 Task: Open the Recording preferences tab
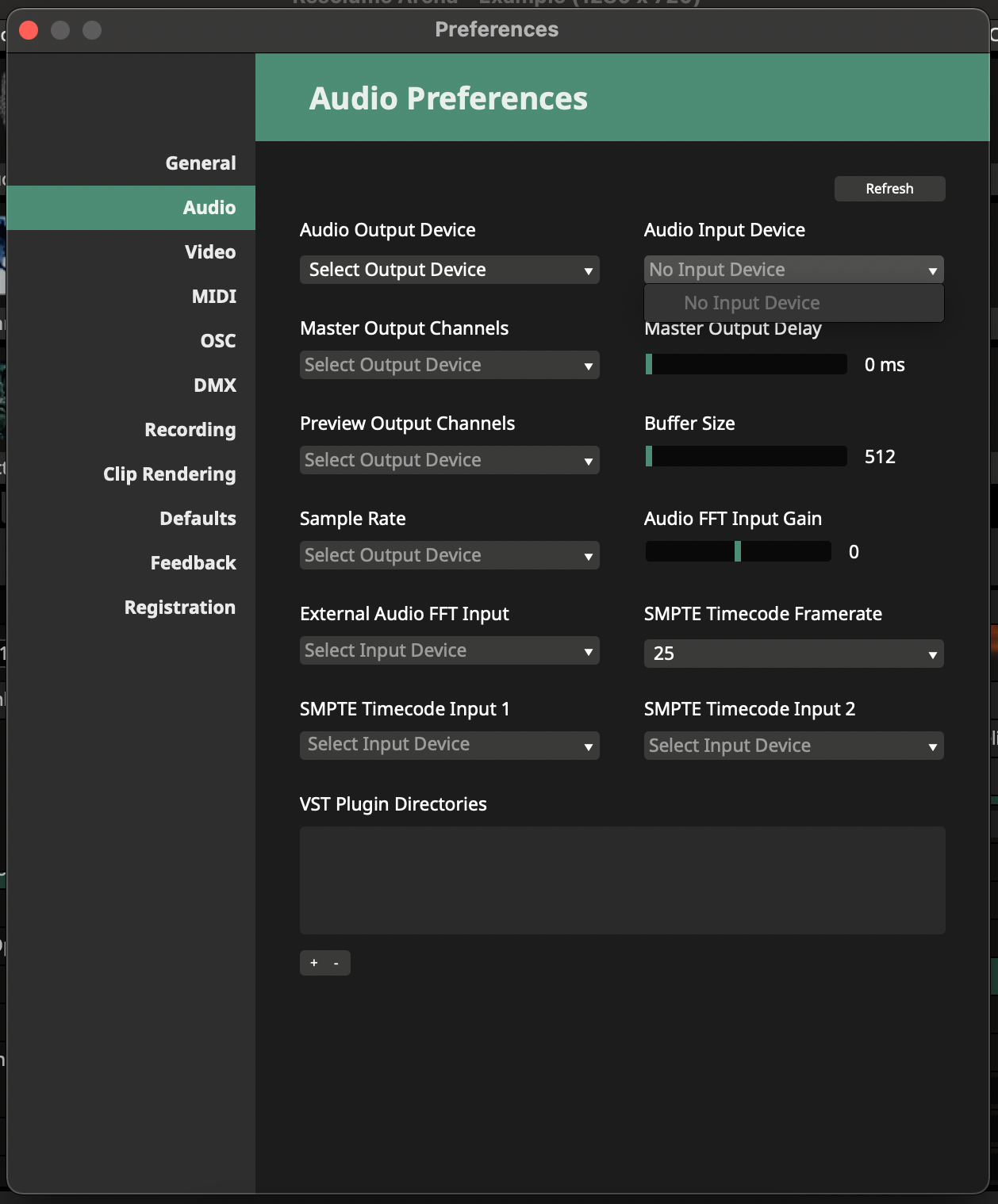[x=190, y=430]
